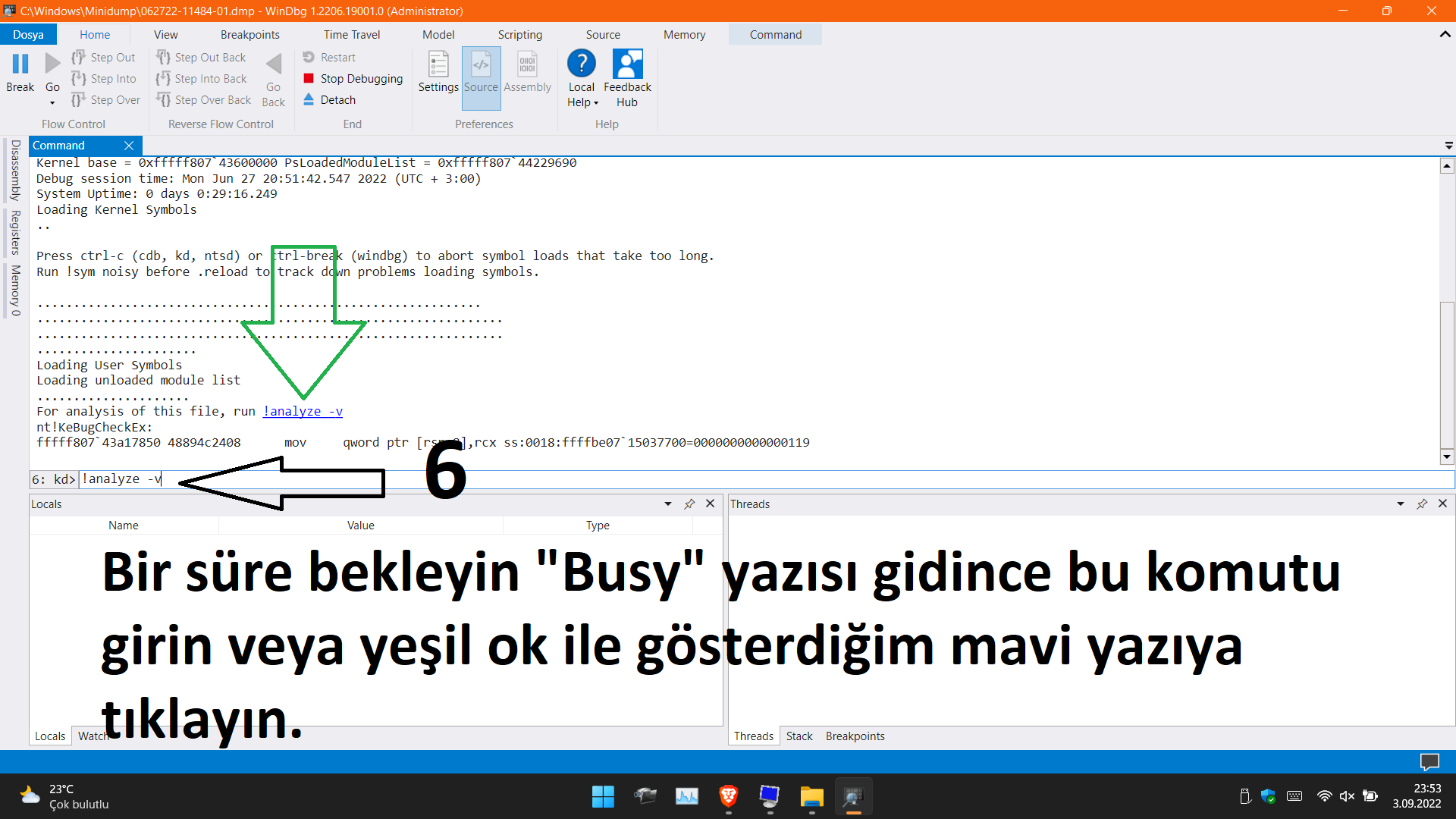The width and height of the screenshot is (1456, 819).
Task: Click the command output scrollbar up arrow
Action: pyautogui.click(x=1447, y=166)
